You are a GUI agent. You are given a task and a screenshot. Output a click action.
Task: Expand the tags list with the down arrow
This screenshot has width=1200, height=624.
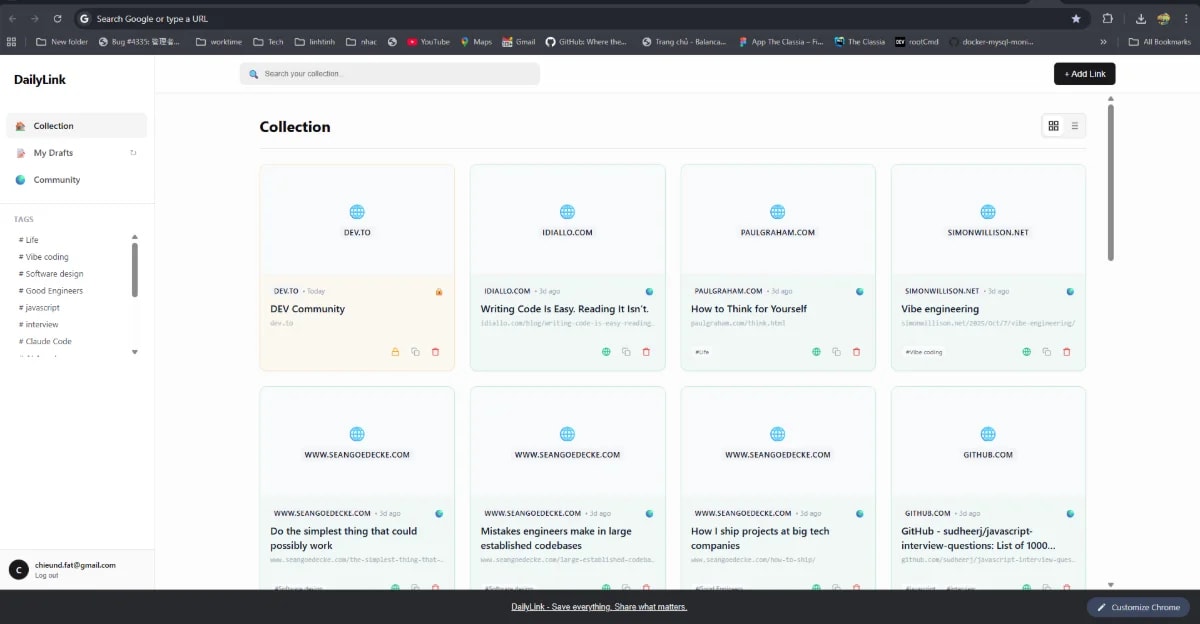click(x=134, y=351)
